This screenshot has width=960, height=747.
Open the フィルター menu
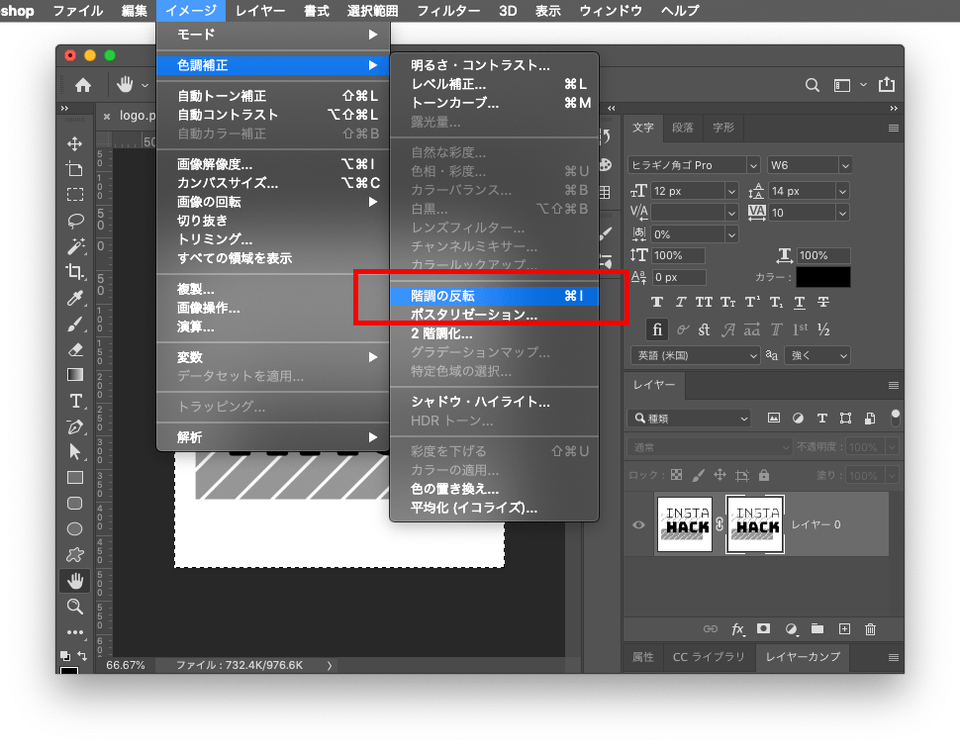point(448,10)
